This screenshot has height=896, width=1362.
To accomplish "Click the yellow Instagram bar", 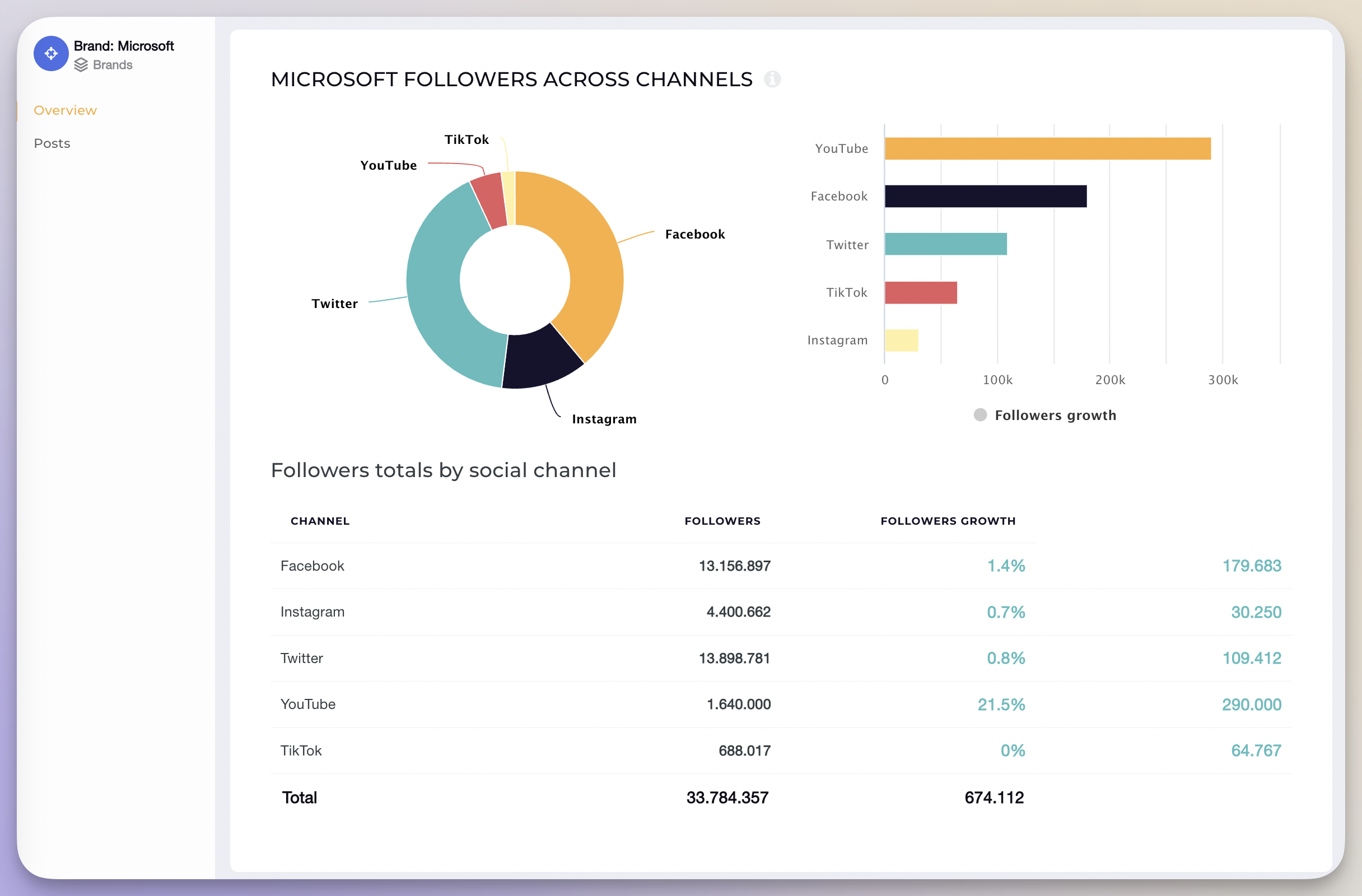I will (x=901, y=340).
